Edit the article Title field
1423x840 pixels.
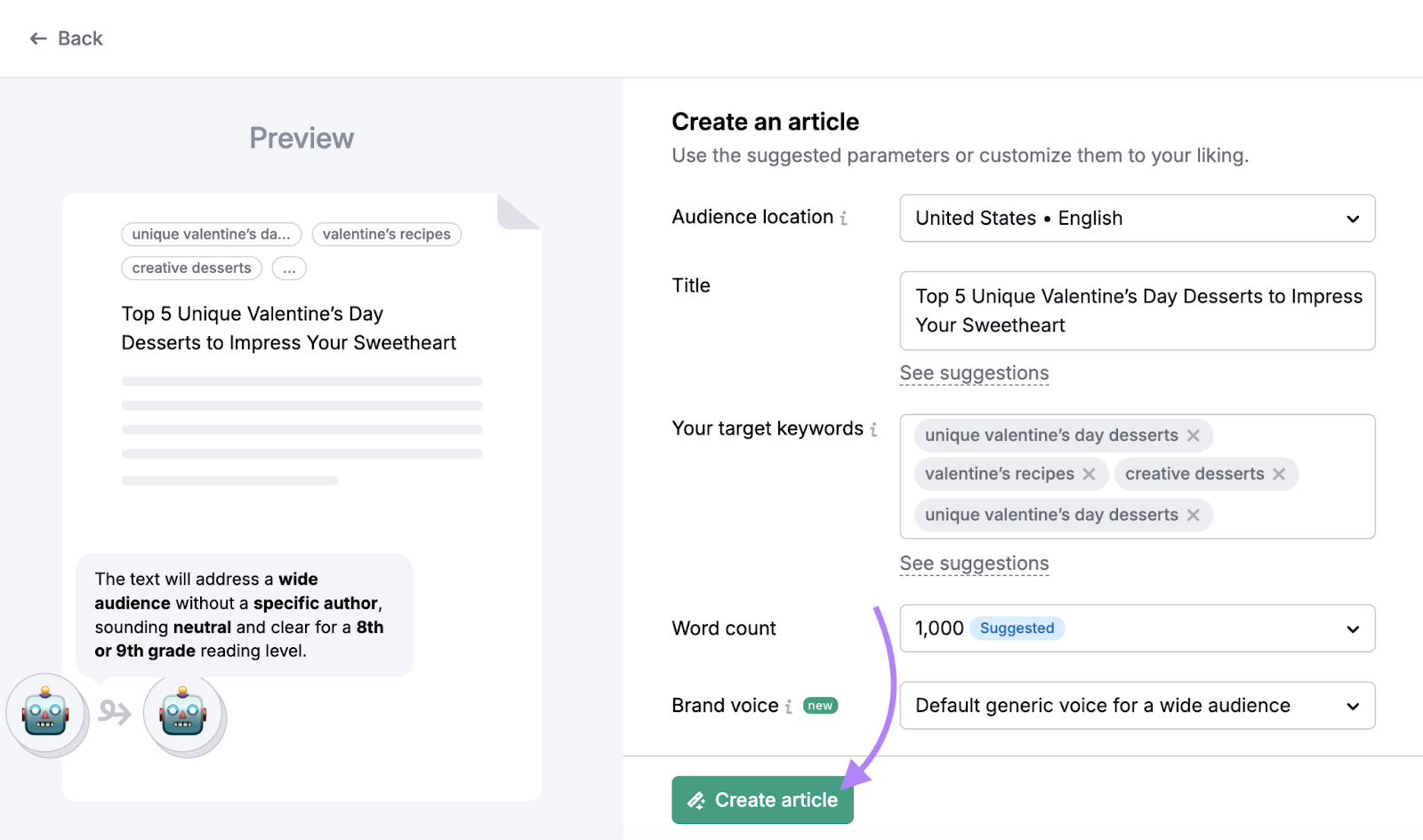[1138, 311]
